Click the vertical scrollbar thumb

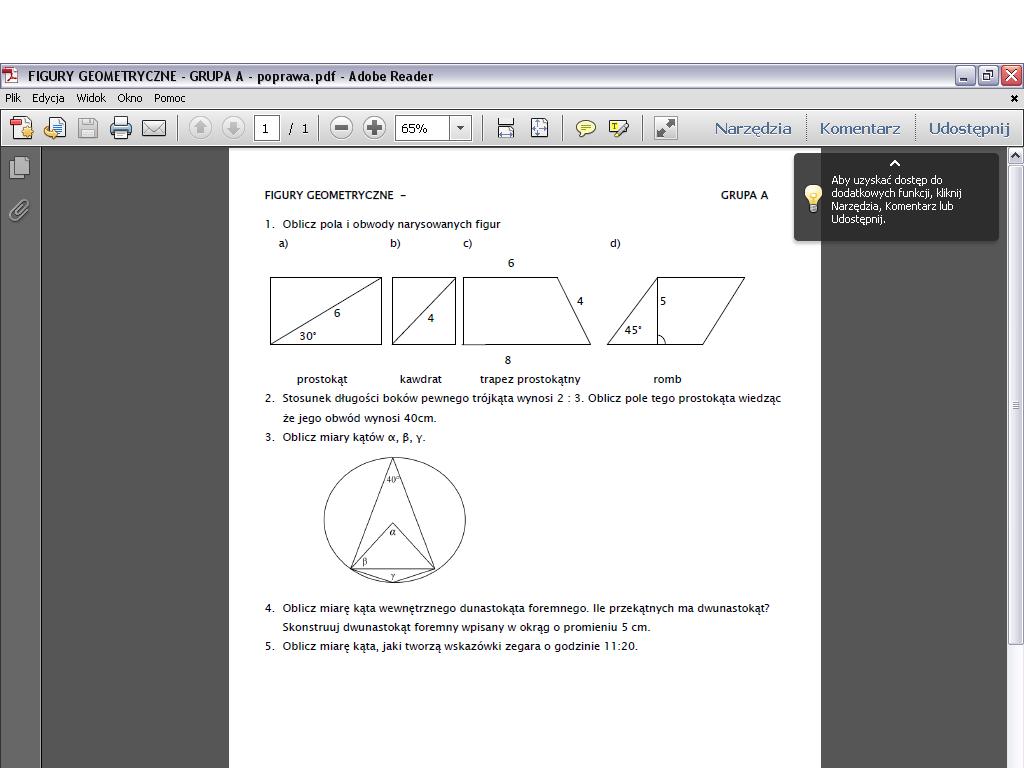tap(1016, 404)
